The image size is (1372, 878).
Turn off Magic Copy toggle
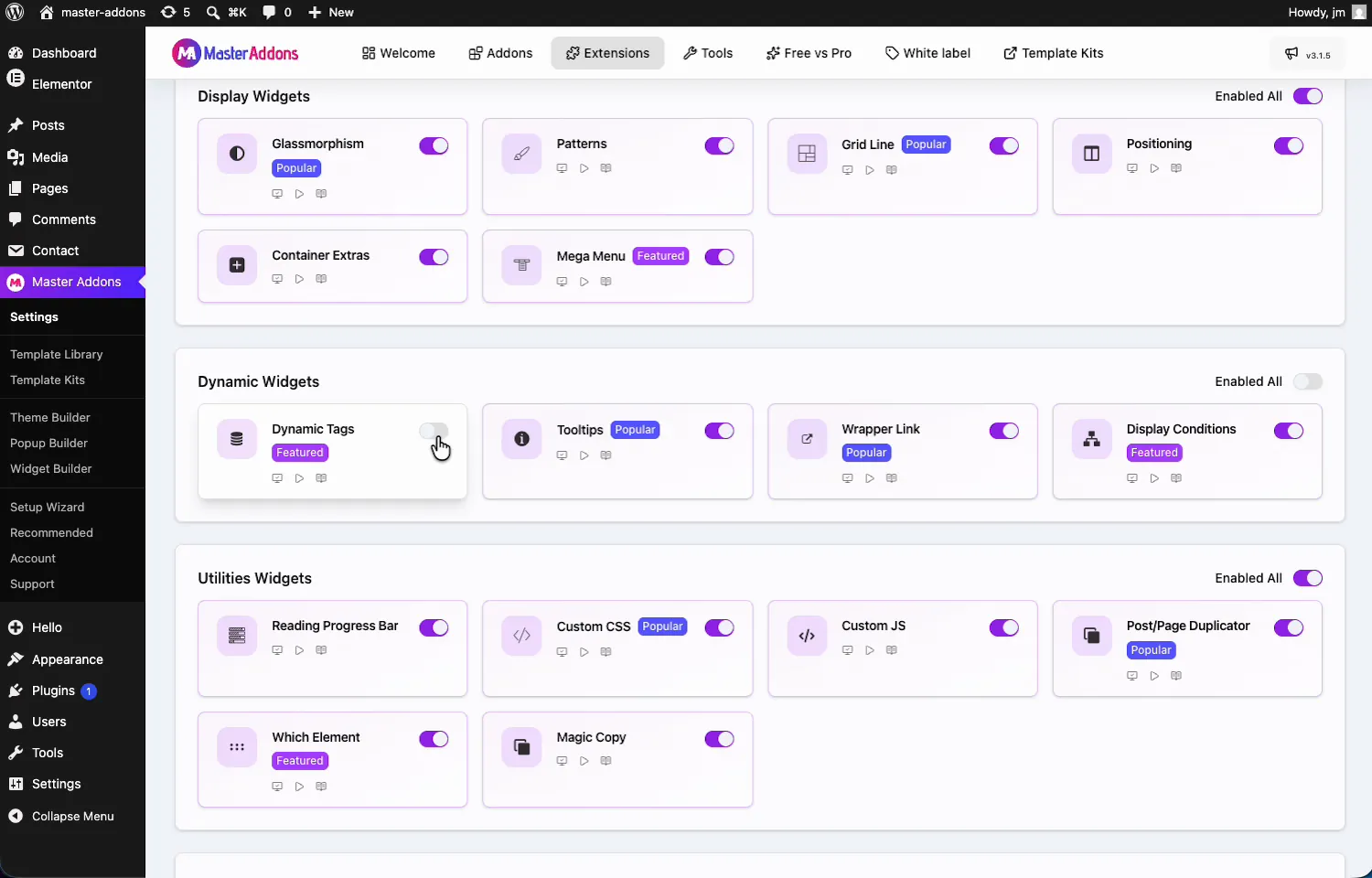click(719, 739)
